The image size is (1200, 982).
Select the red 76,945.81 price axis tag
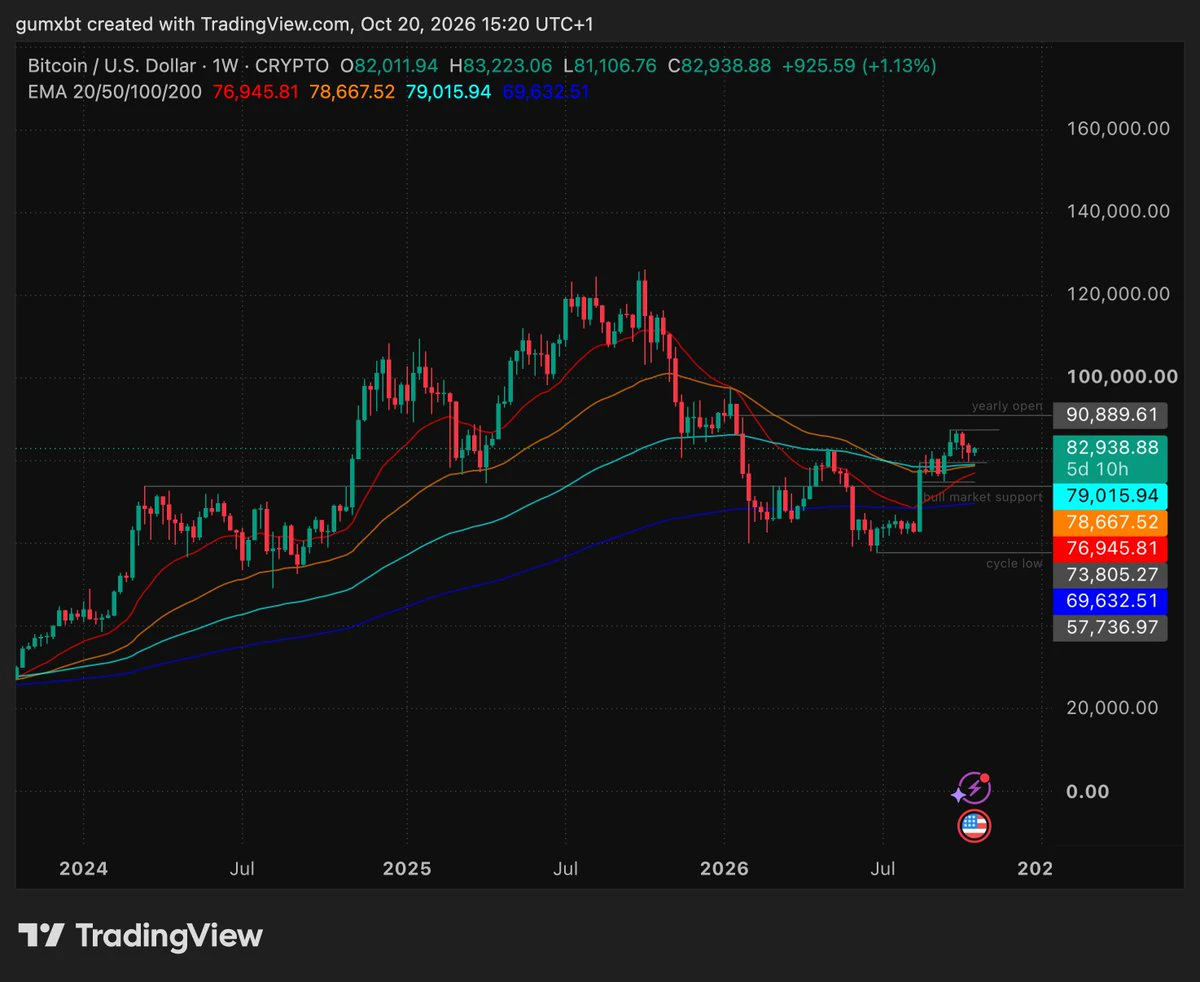tap(1110, 548)
